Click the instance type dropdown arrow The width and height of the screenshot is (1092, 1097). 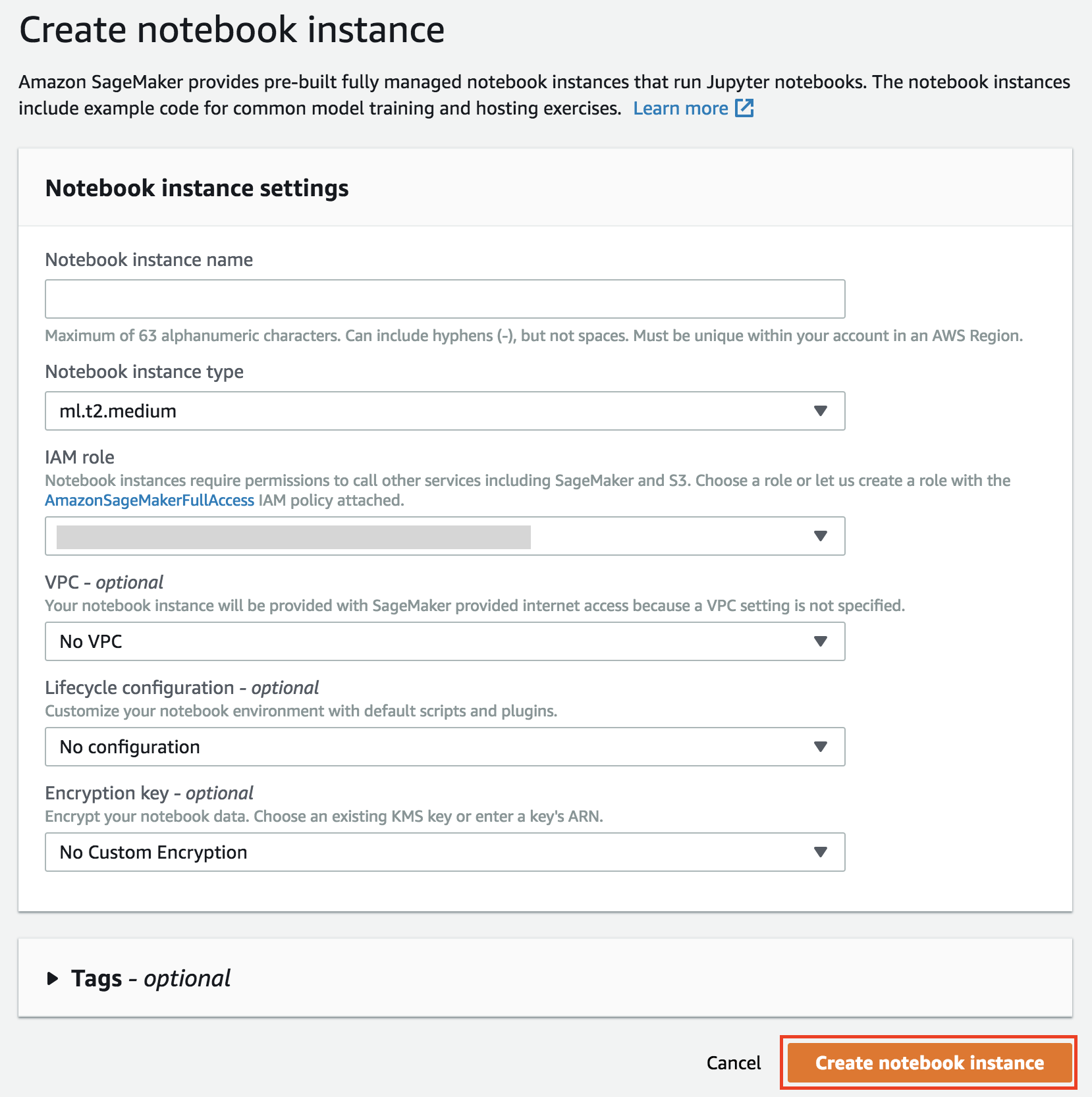click(820, 411)
